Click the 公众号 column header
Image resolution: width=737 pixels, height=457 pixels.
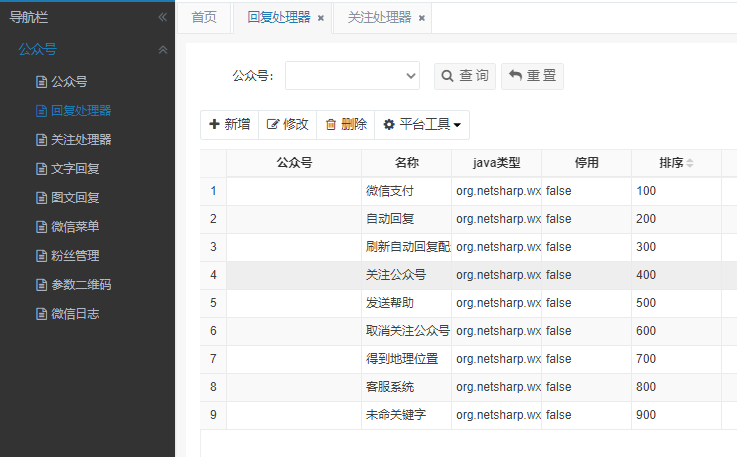coord(294,163)
